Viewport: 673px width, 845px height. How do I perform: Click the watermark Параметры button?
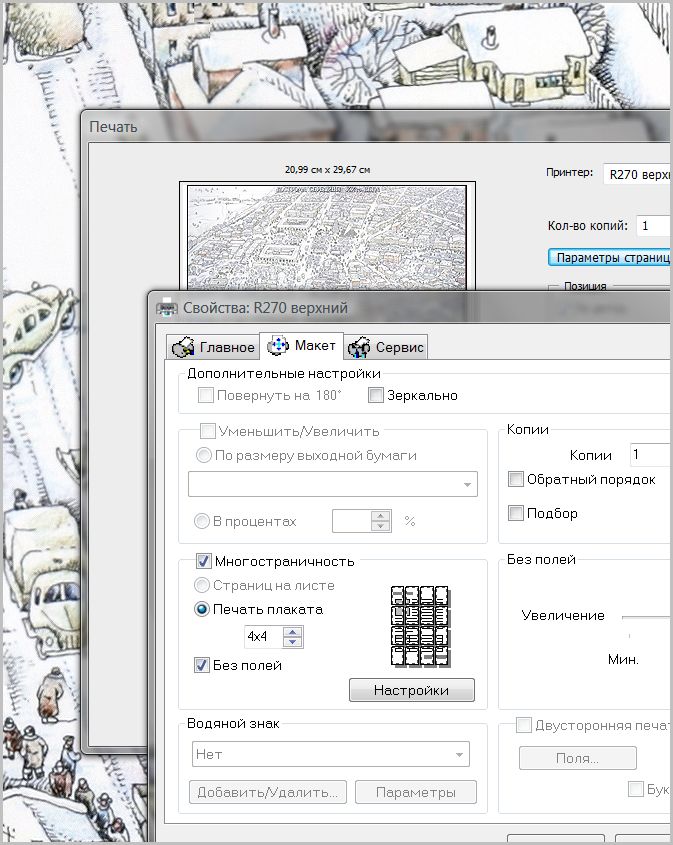coord(416,792)
